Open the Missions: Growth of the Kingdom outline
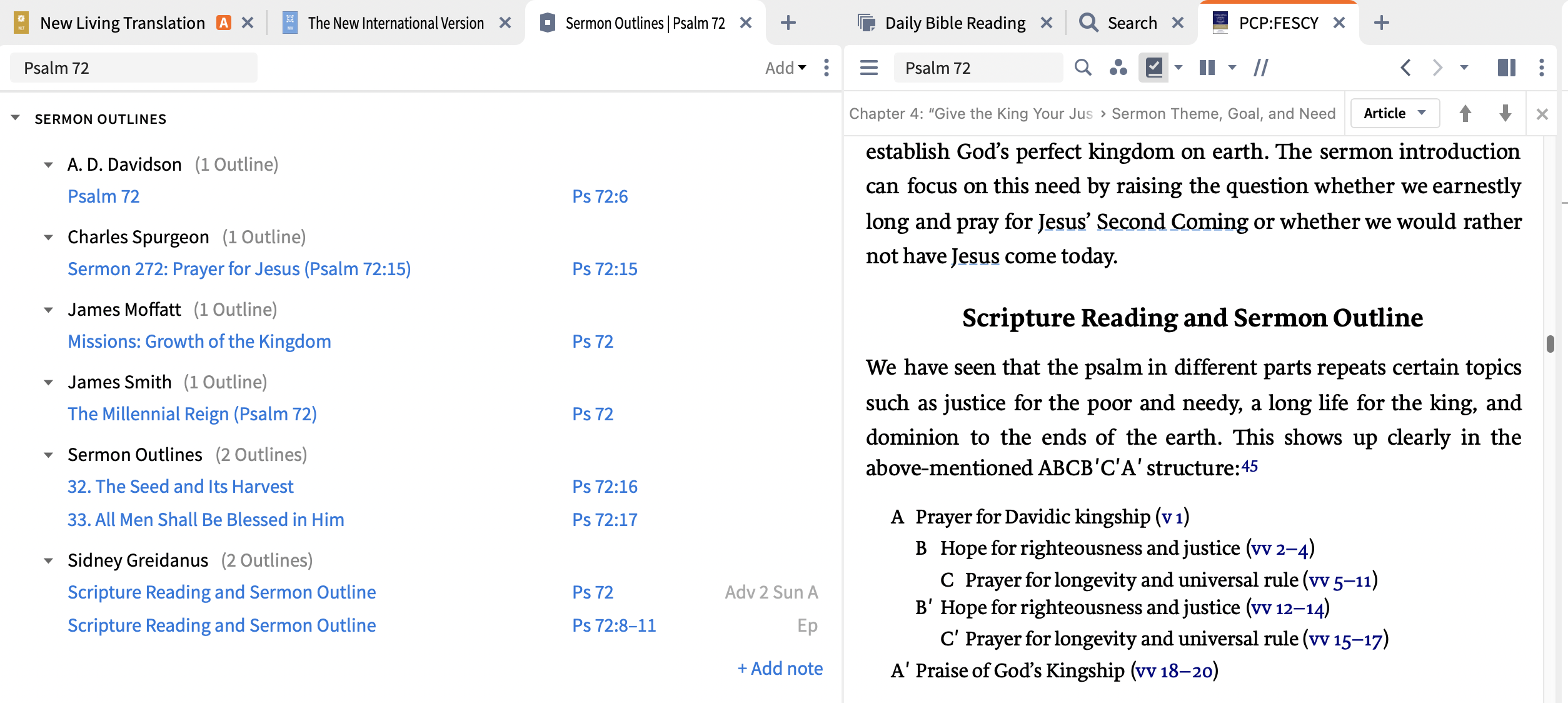Image resolution: width=1568 pixels, height=703 pixels. pyautogui.click(x=199, y=341)
